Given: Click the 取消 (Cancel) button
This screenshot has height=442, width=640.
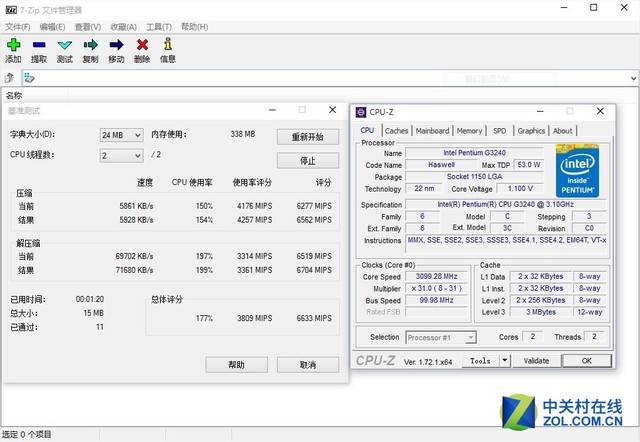Looking at the screenshot, I should click(308, 365).
